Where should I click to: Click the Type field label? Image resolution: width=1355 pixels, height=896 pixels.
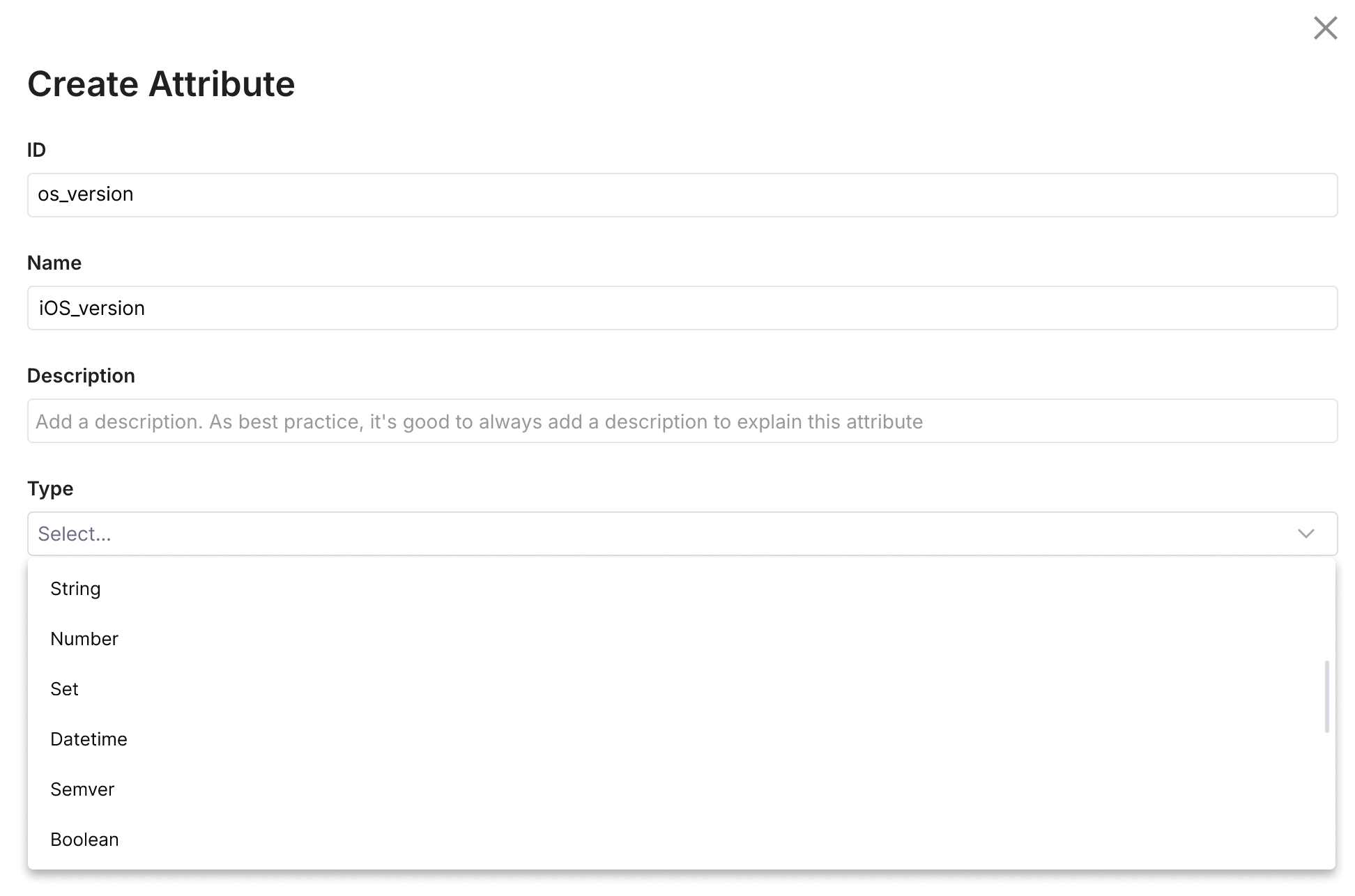tap(50, 488)
